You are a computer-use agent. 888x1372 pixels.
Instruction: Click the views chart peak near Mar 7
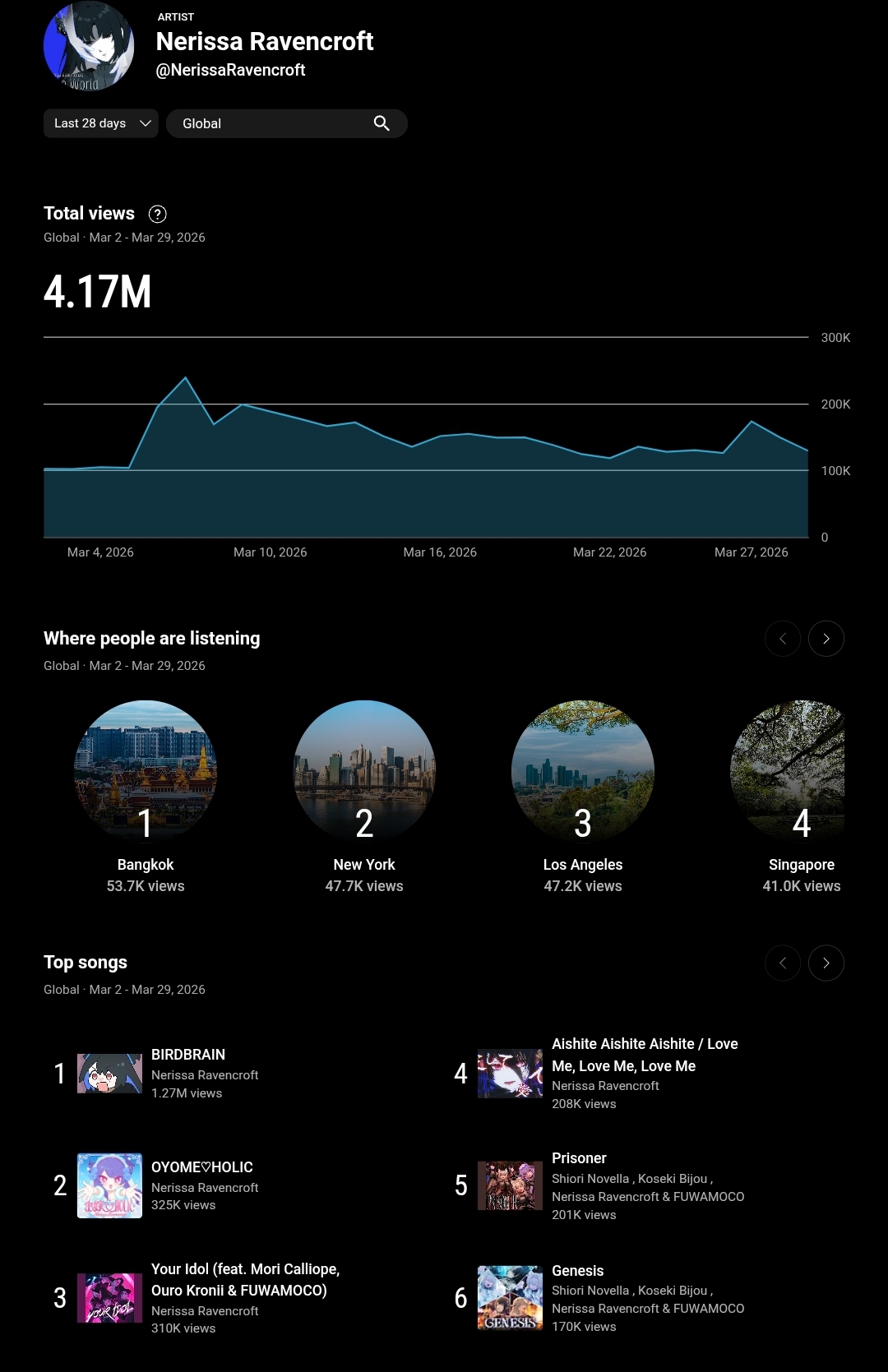click(x=186, y=378)
